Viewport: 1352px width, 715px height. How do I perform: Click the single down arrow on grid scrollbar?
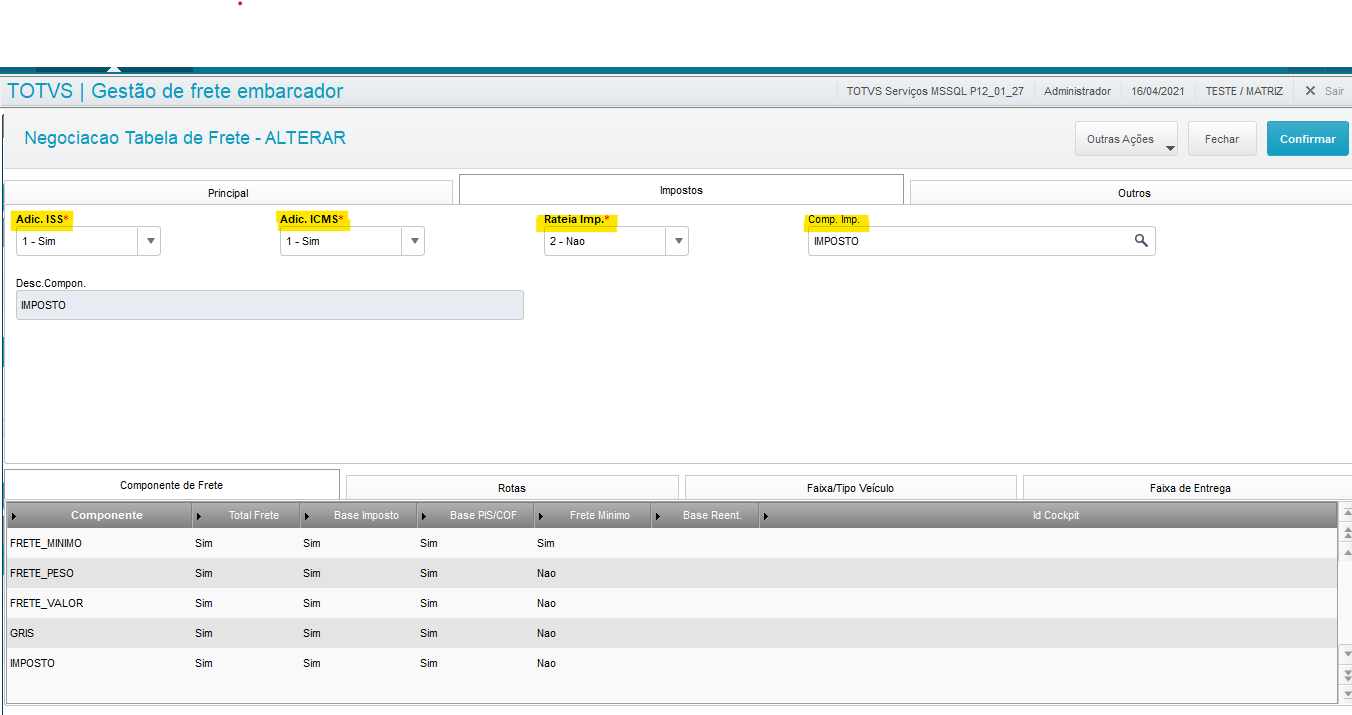[x=1345, y=654]
